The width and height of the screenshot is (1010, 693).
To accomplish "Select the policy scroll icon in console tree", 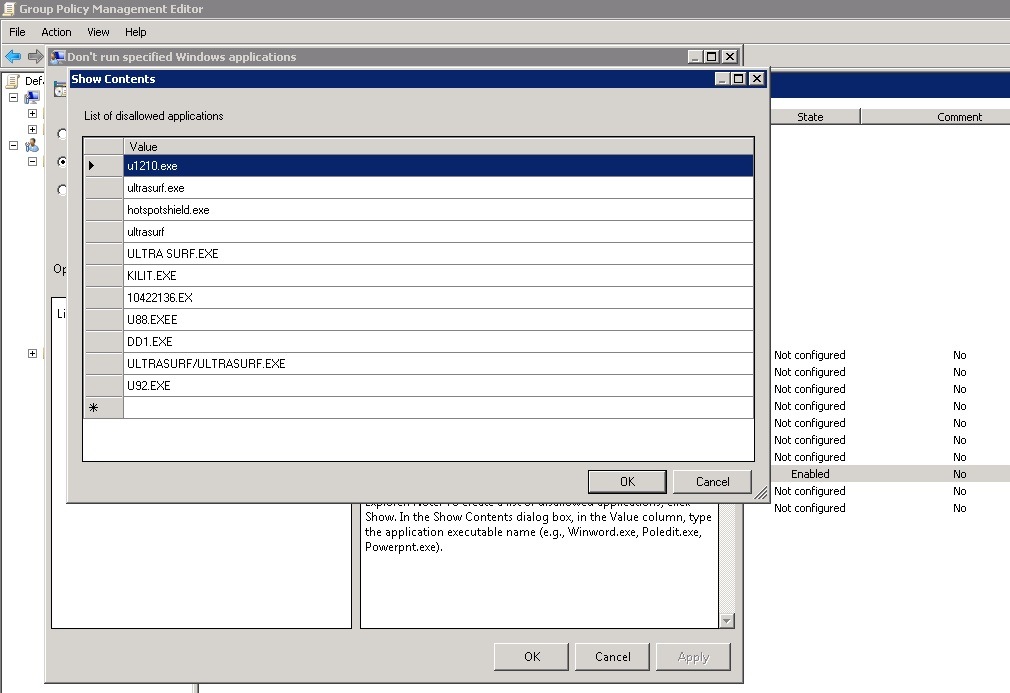I will [x=12, y=81].
